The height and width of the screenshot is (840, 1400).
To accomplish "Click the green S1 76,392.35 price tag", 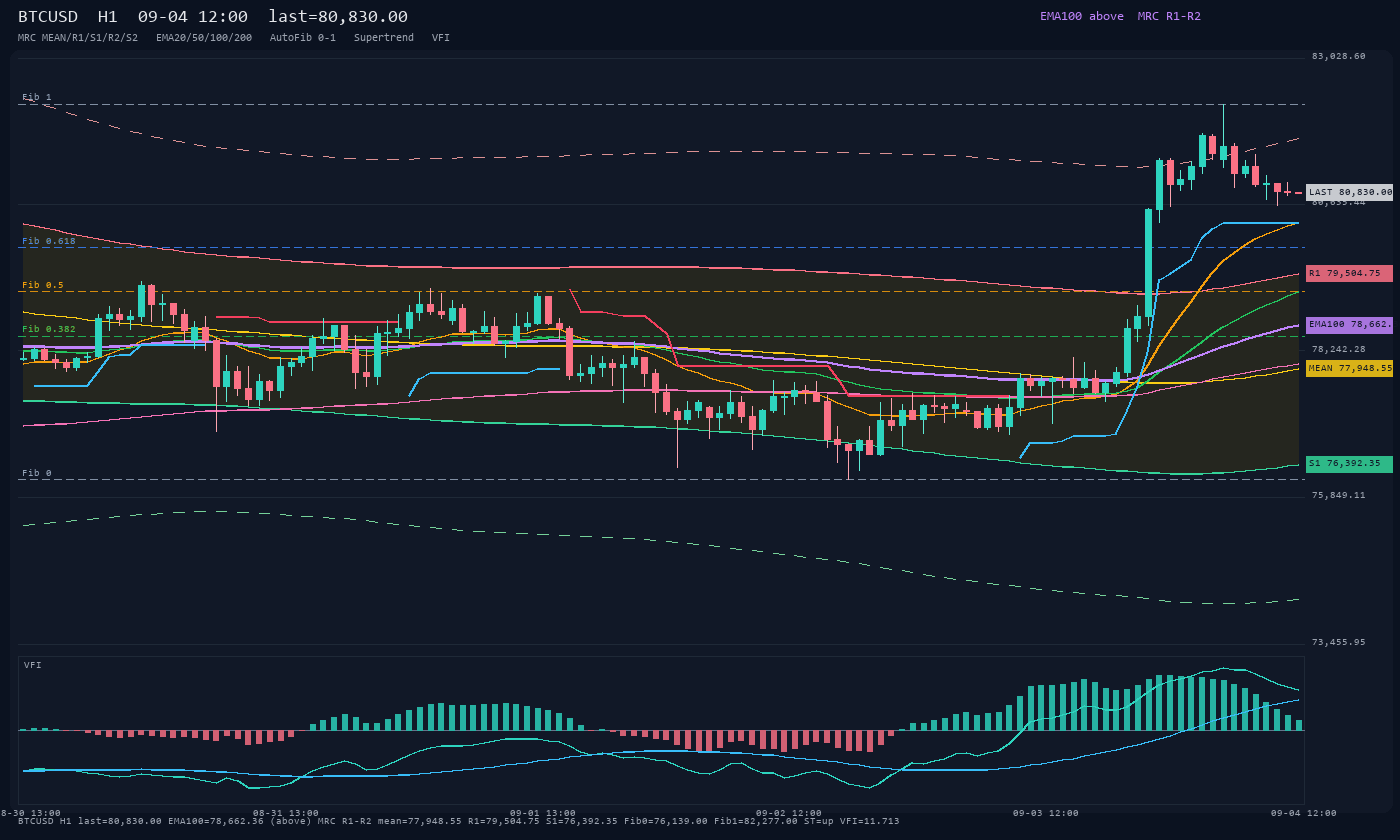I will click(1349, 464).
